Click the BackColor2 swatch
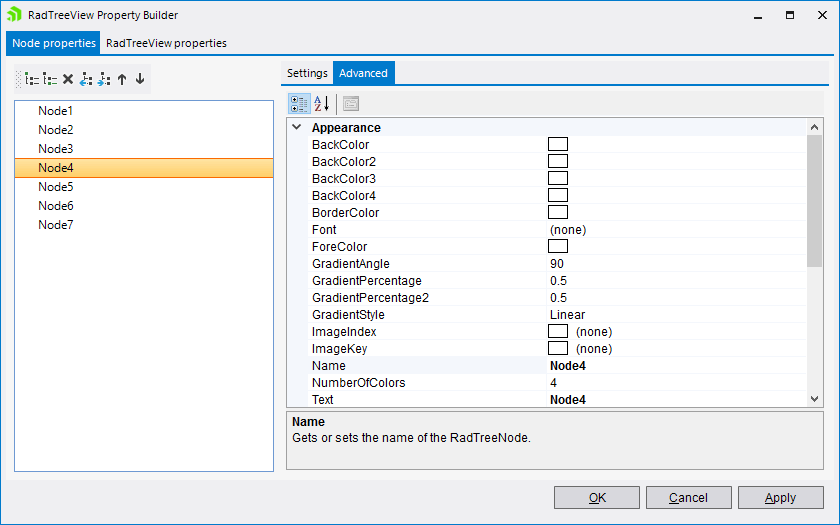This screenshot has height=525, width=840. pyautogui.click(x=558, y=161)
